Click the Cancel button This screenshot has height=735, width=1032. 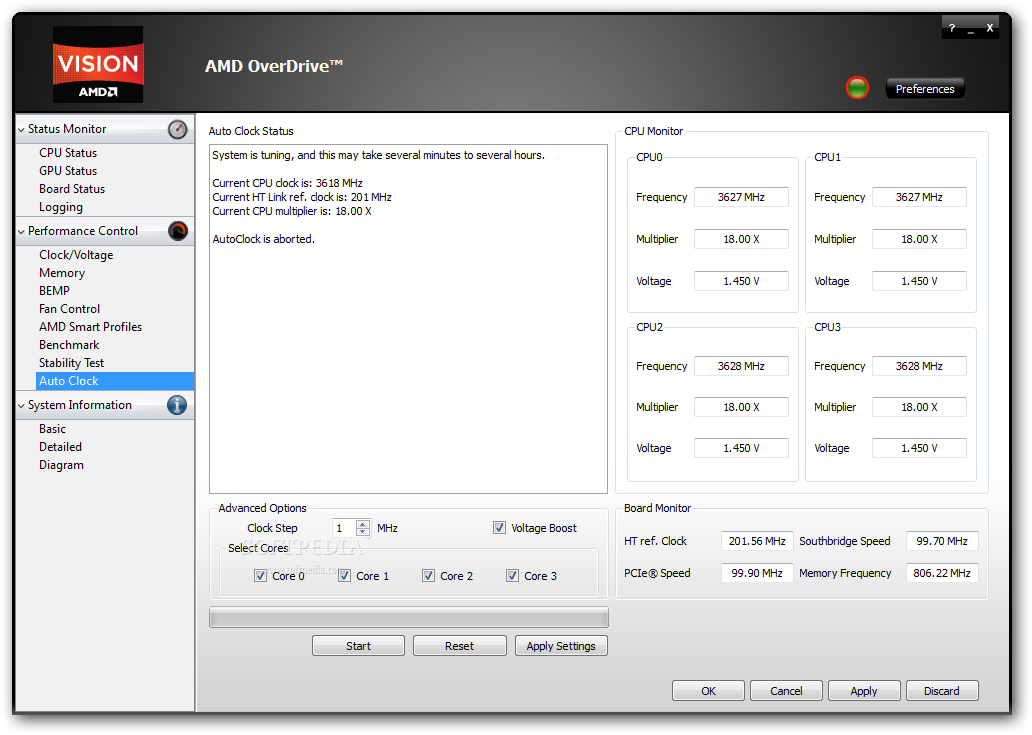pos(786,691)
